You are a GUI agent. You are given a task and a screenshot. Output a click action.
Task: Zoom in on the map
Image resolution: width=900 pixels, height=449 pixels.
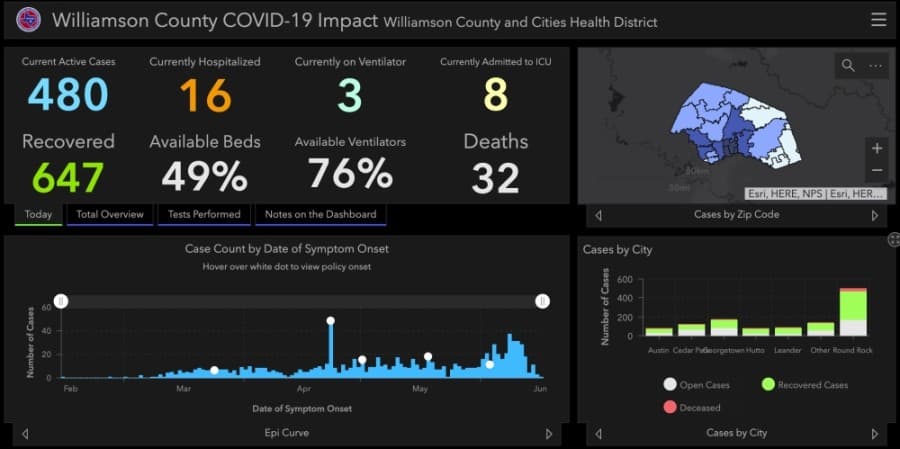876,149
